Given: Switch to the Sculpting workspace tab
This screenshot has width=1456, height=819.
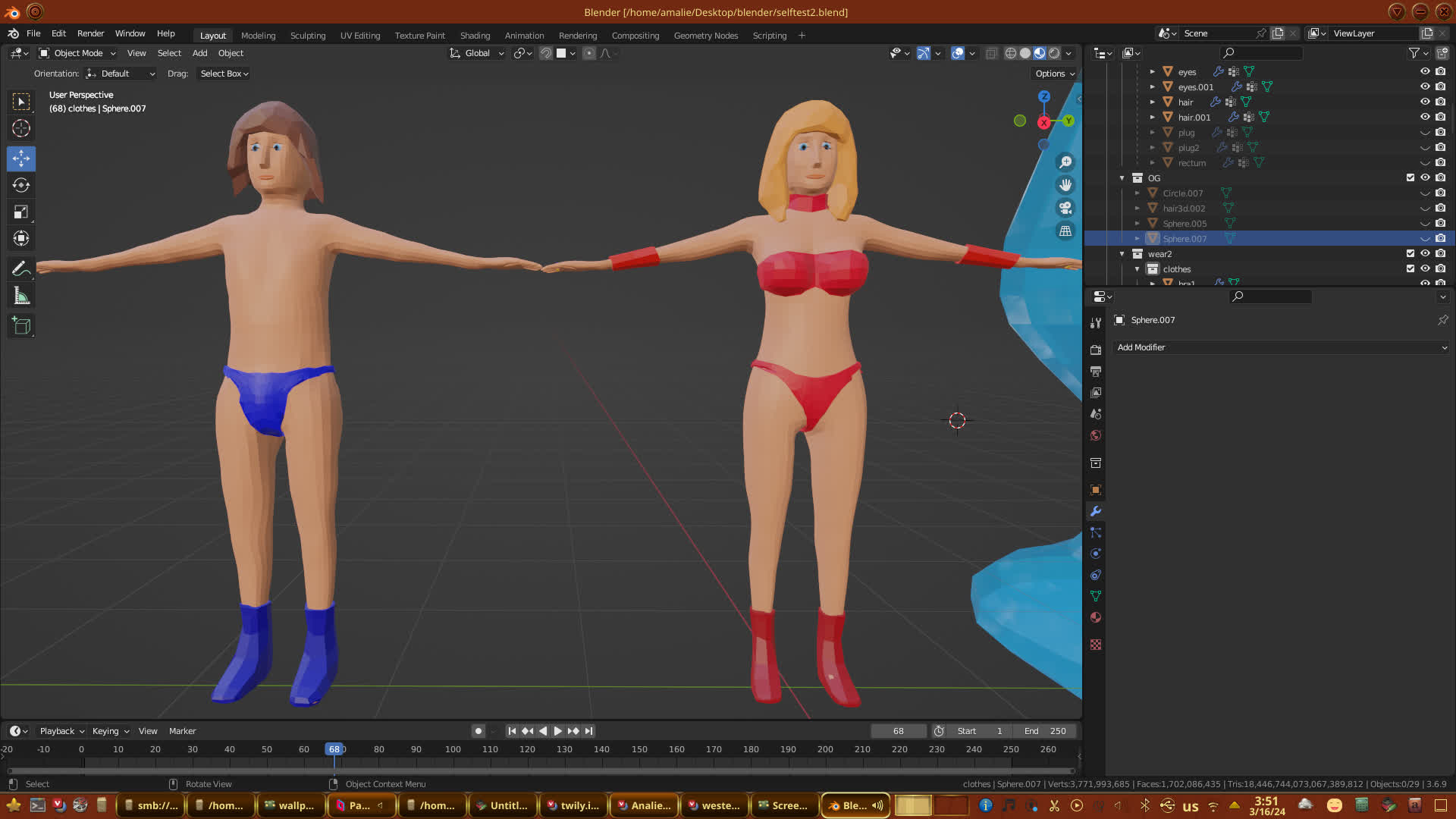Looking at the screenshot, I should pyautogui.click(x=307, y=36).
